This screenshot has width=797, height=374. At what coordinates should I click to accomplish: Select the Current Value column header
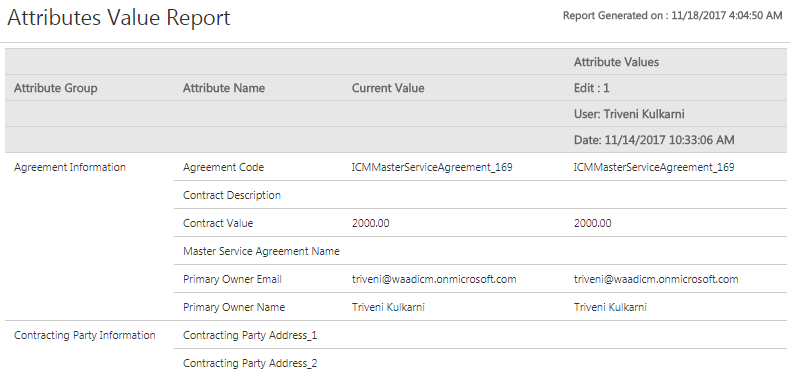388,88
